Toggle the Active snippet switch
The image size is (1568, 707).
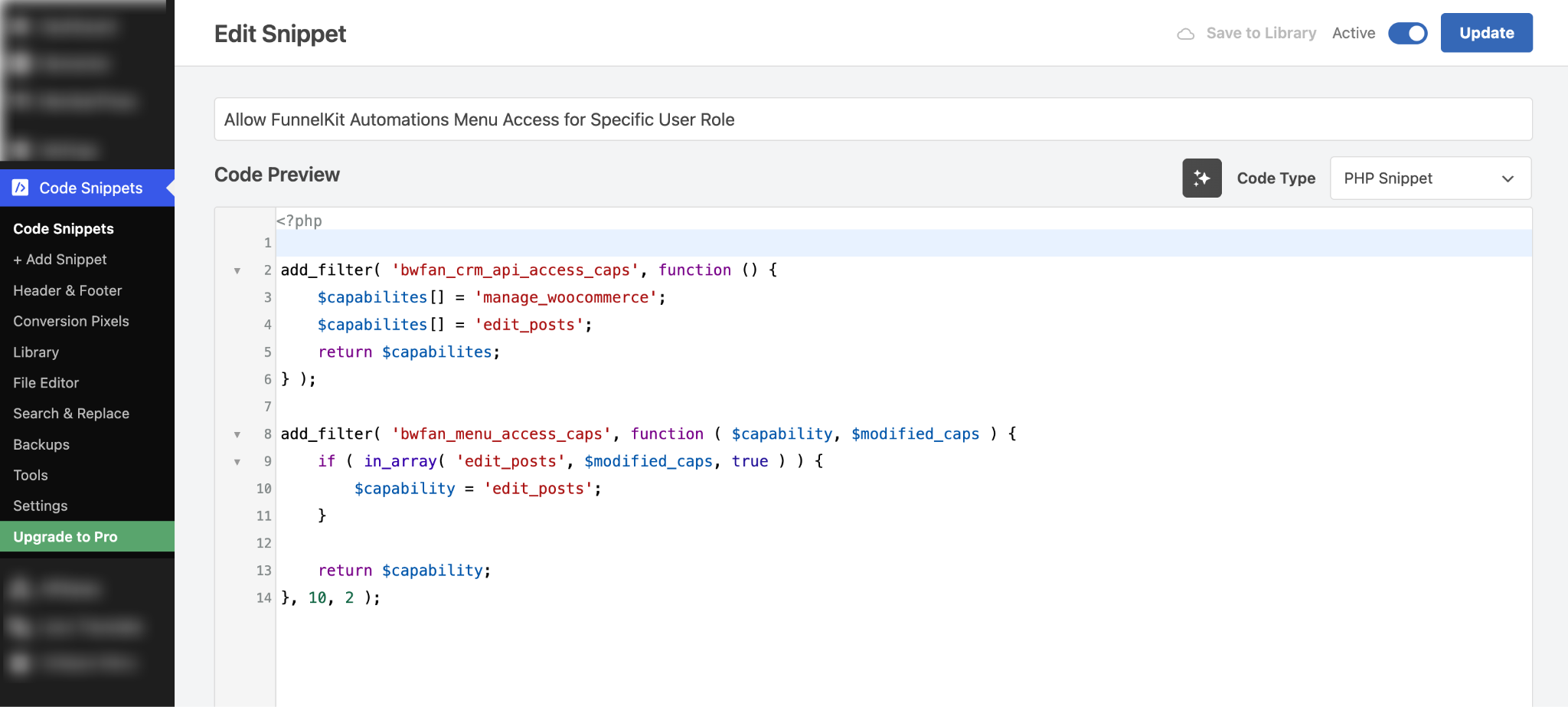click(x=1407, y=34)
